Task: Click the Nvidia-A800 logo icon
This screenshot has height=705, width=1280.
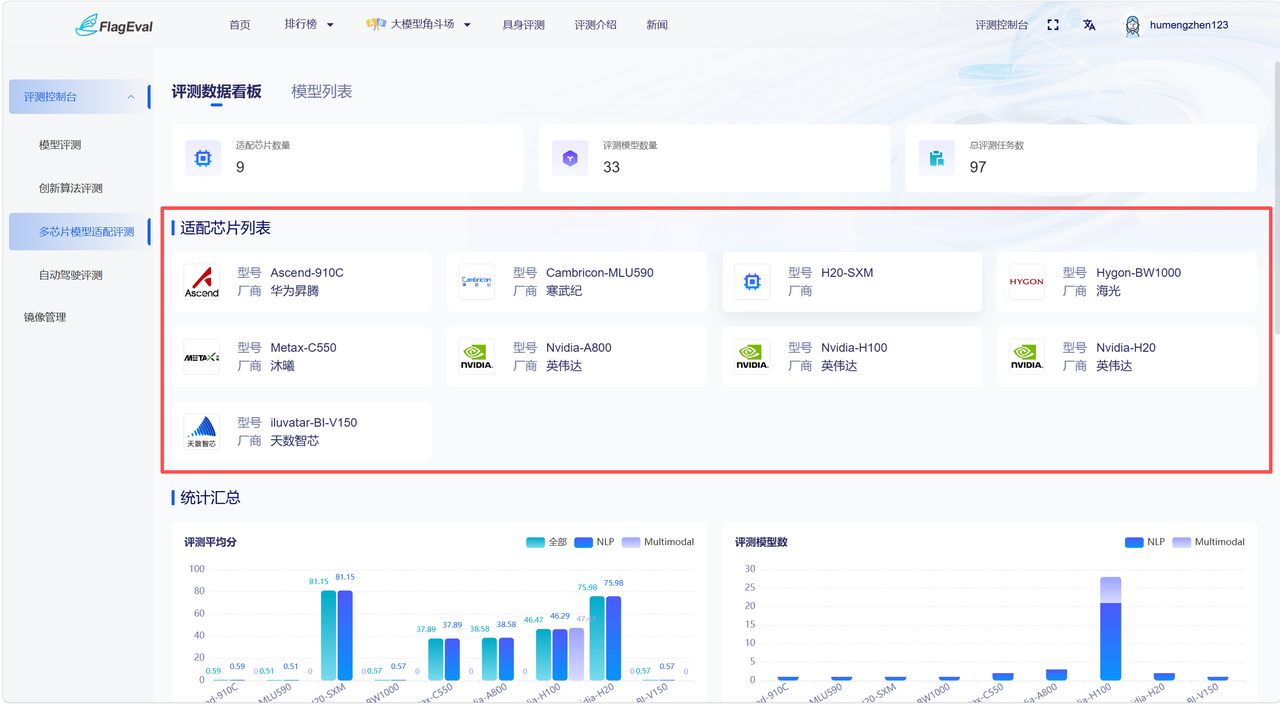Action: [x=477, y=357]
